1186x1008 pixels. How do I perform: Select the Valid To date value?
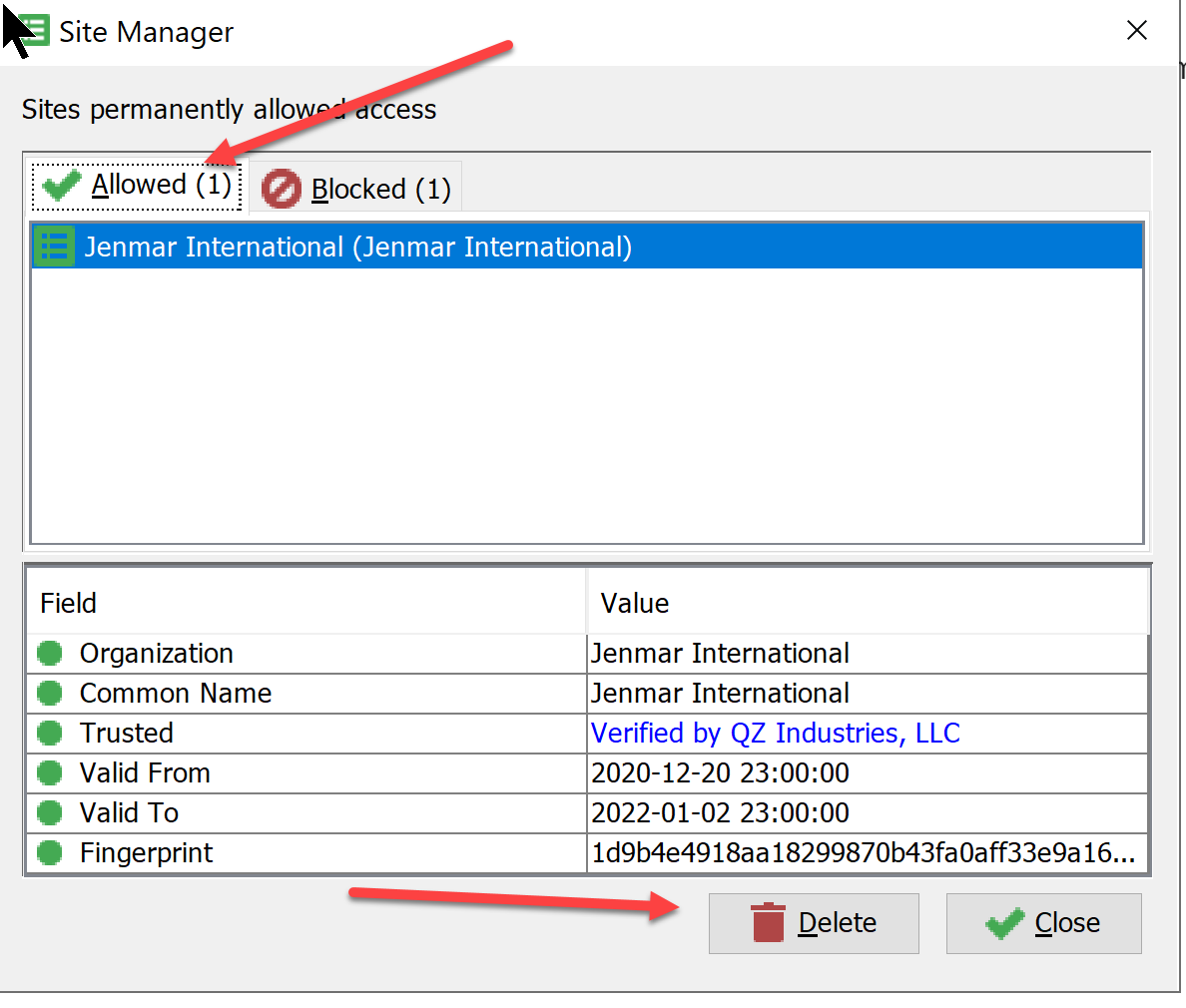(x=720, y=813)
